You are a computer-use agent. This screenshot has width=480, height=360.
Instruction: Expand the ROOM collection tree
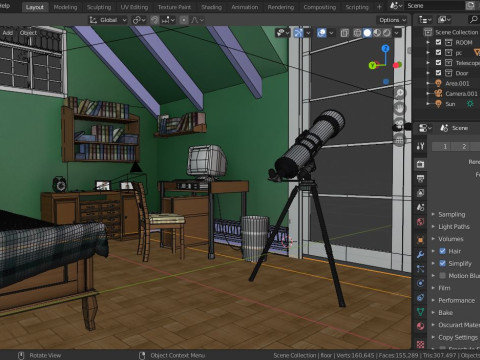pyautogui.click(x=428, y=42)
